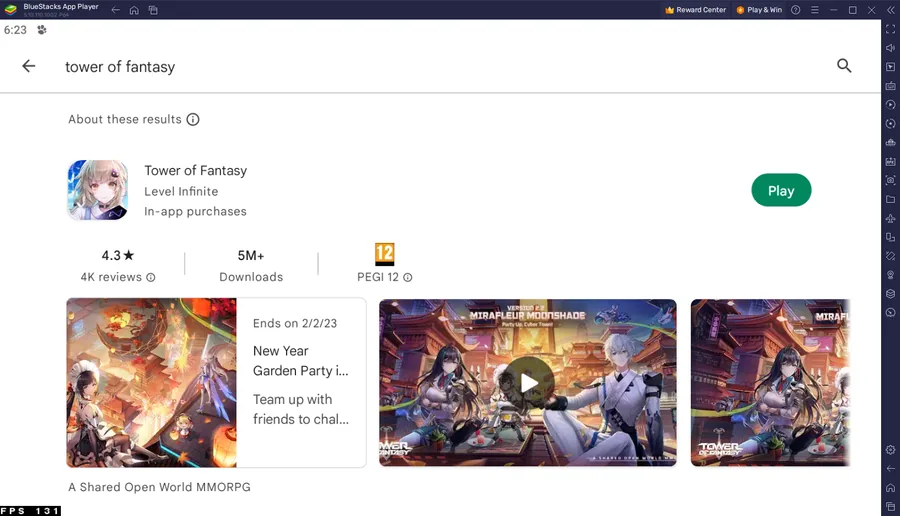Open the partially visible third screenshot

tap(770, 382)
